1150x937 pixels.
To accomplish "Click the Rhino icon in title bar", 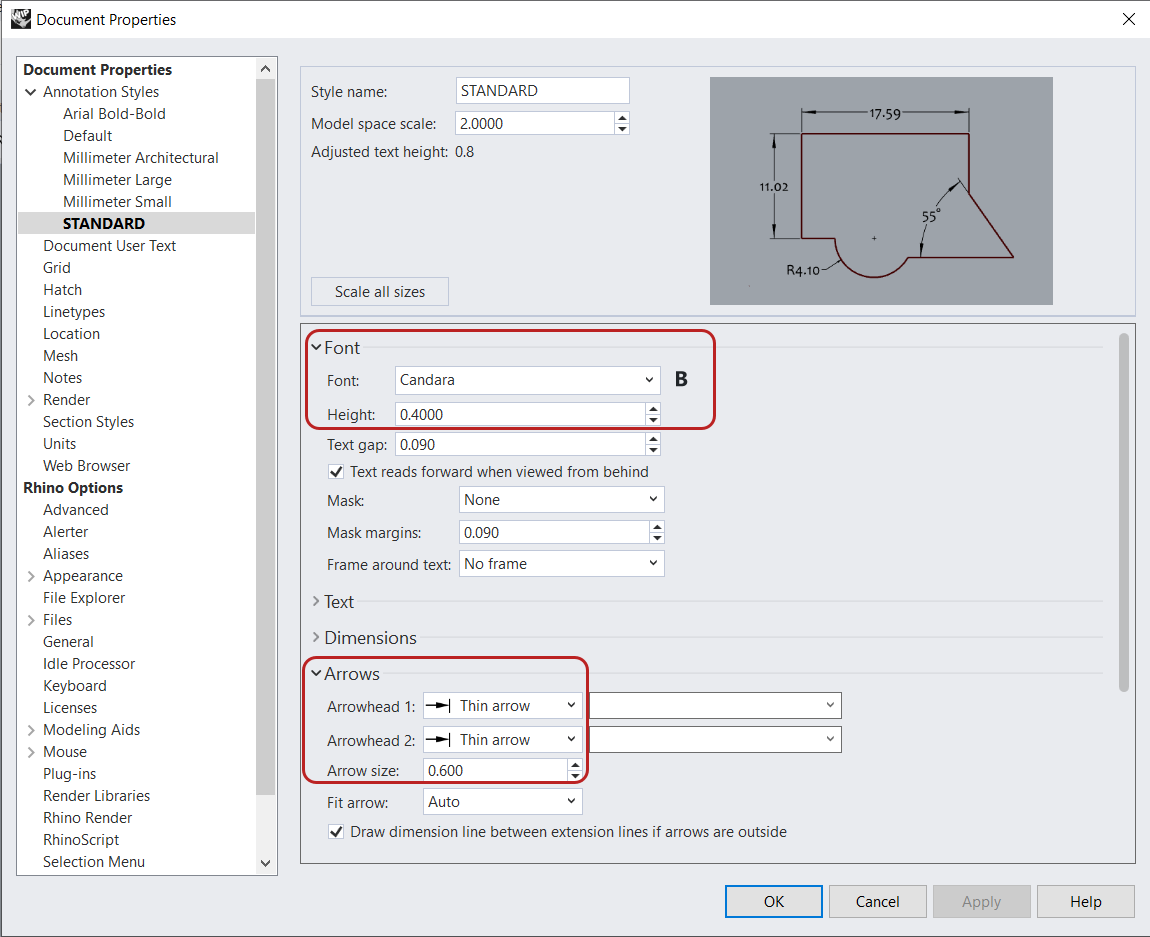I will pyautogui.click(x=20, y=19).
